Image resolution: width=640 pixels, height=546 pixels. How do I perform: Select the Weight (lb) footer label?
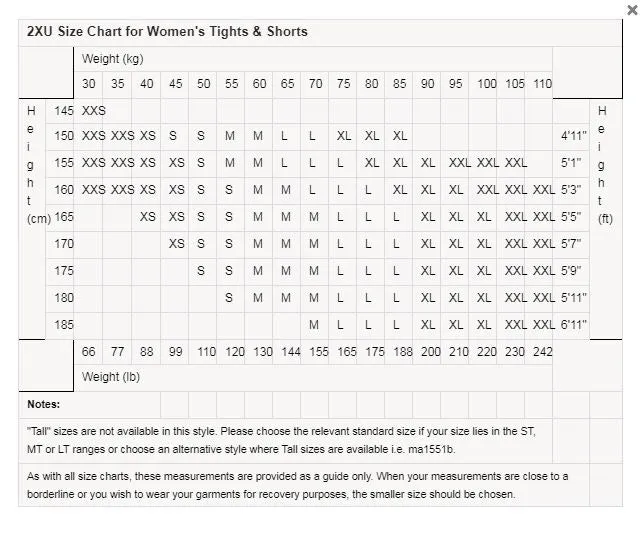pos(113,377)
